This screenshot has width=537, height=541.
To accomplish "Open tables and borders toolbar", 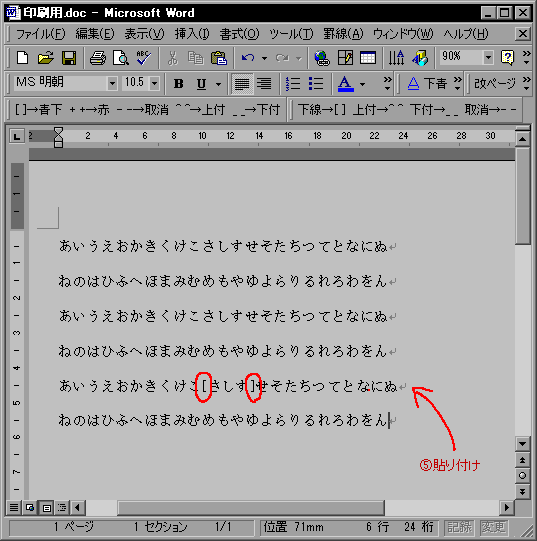I will click(x=345, y=58).
